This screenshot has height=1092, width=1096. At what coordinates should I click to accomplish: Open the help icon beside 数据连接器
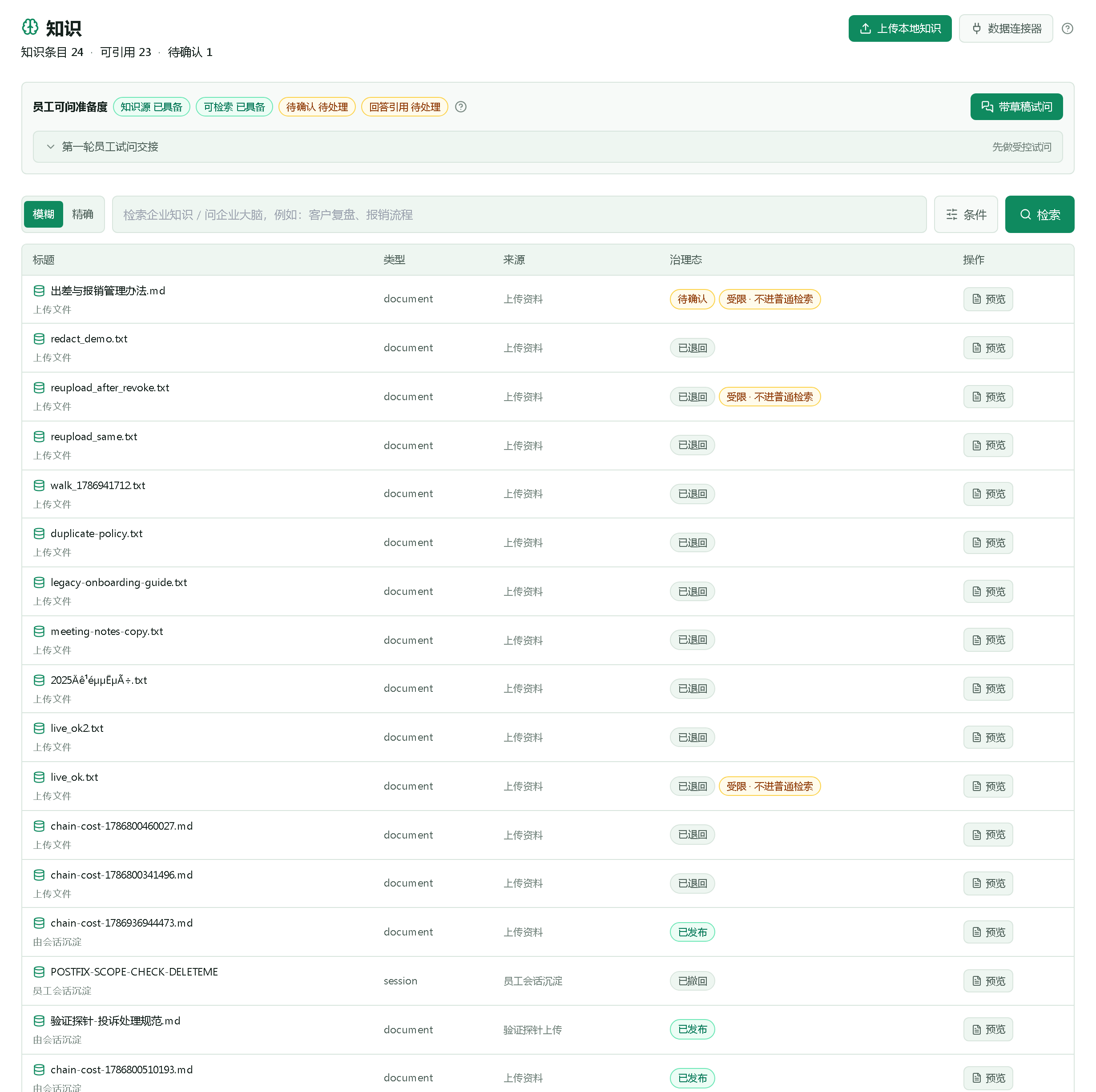coord(1067,28)
